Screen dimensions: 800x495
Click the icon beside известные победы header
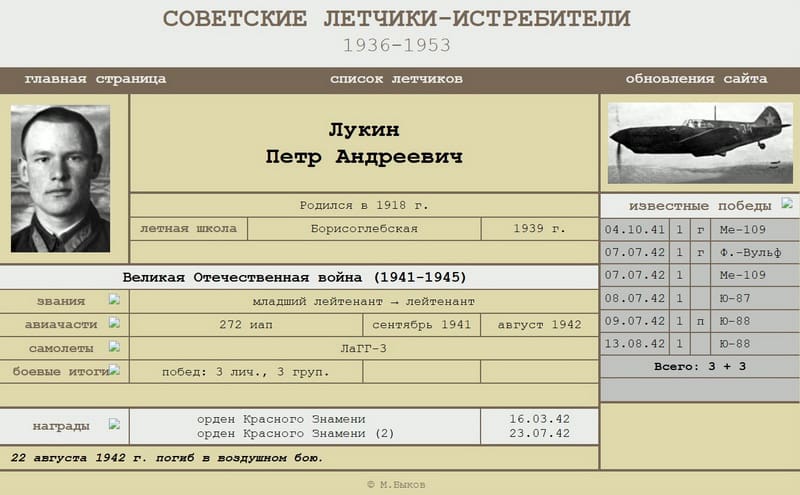tap(787, 203)
